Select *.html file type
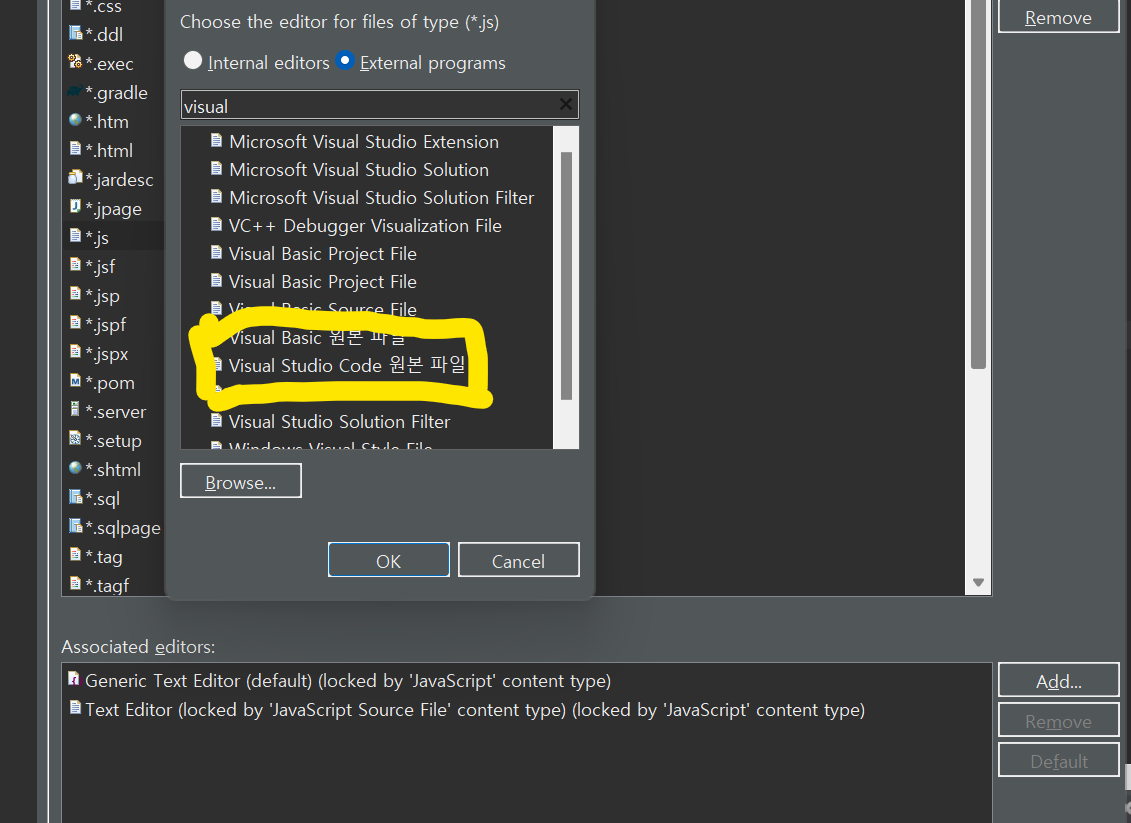 tap(109, 151)
